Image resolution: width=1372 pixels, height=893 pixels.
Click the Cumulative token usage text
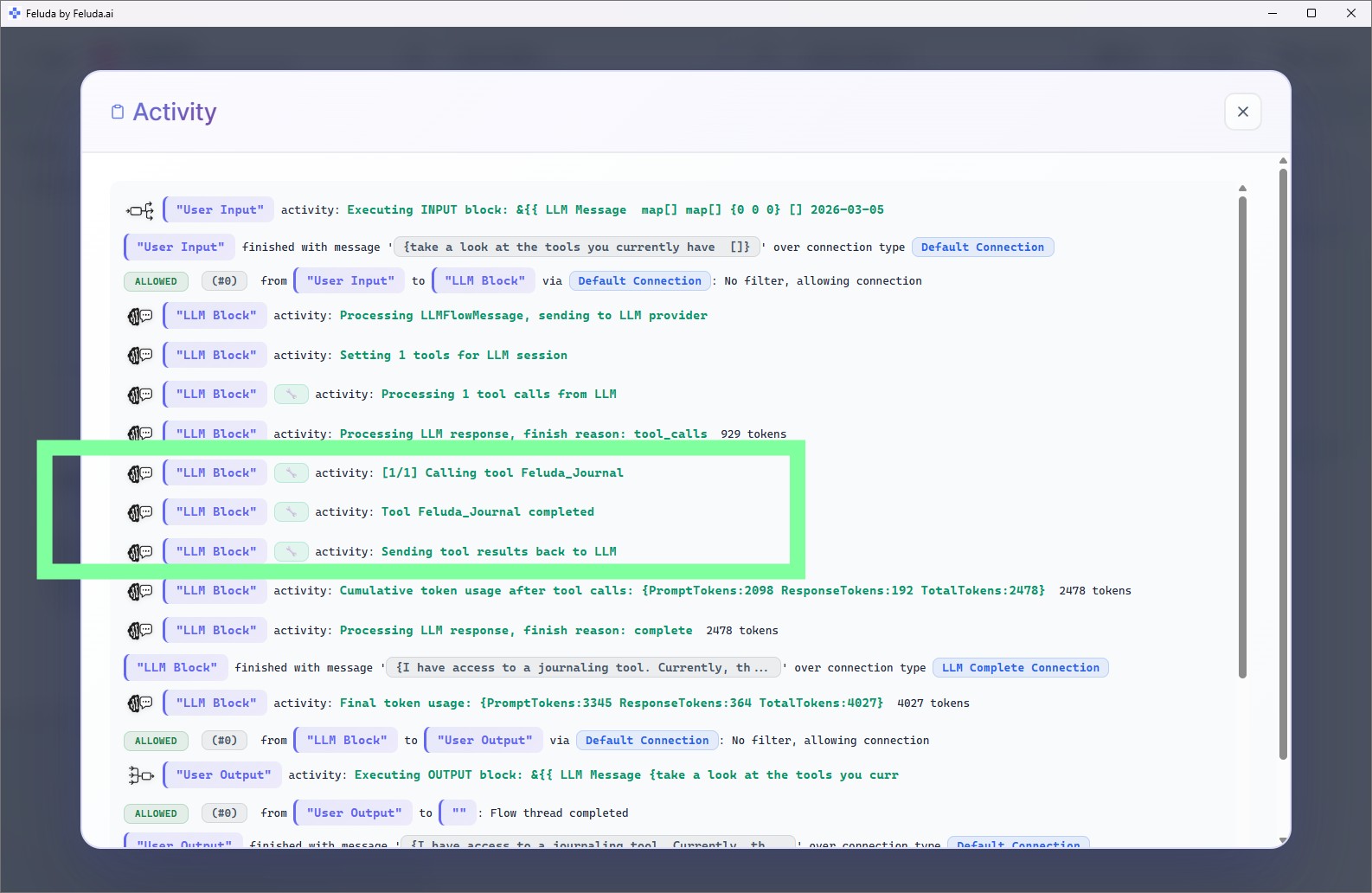pyautogui.click(x=692, y=591)
